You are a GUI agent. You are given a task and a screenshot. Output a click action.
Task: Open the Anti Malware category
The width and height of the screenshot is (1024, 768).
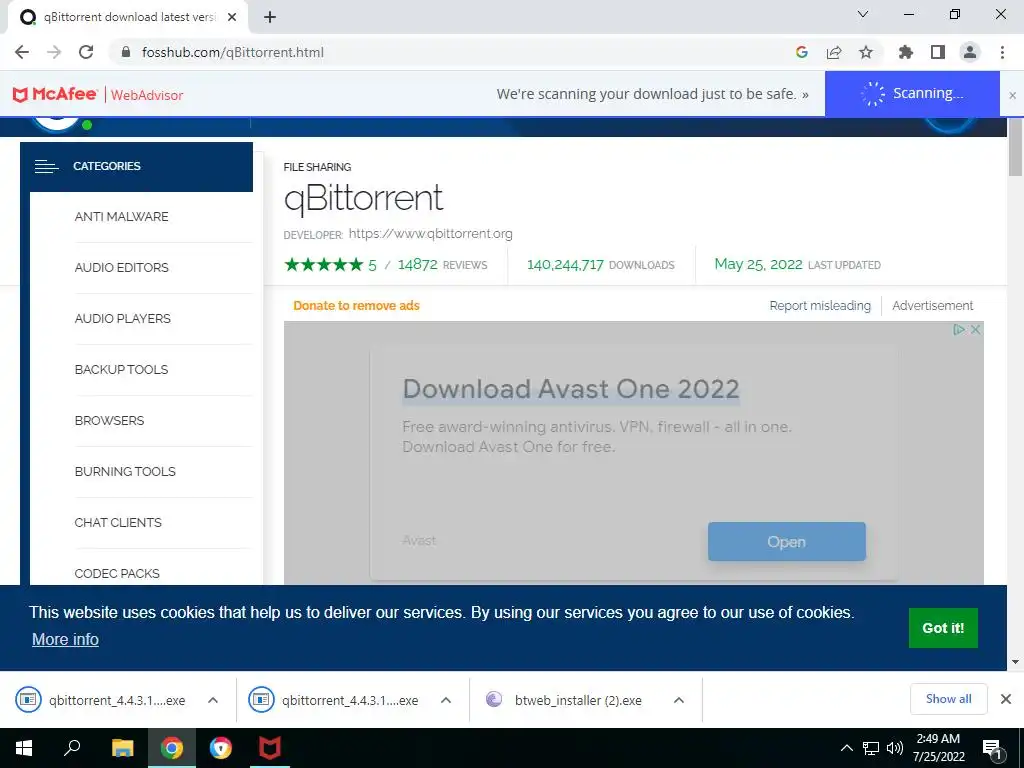[x=121, y=217]
